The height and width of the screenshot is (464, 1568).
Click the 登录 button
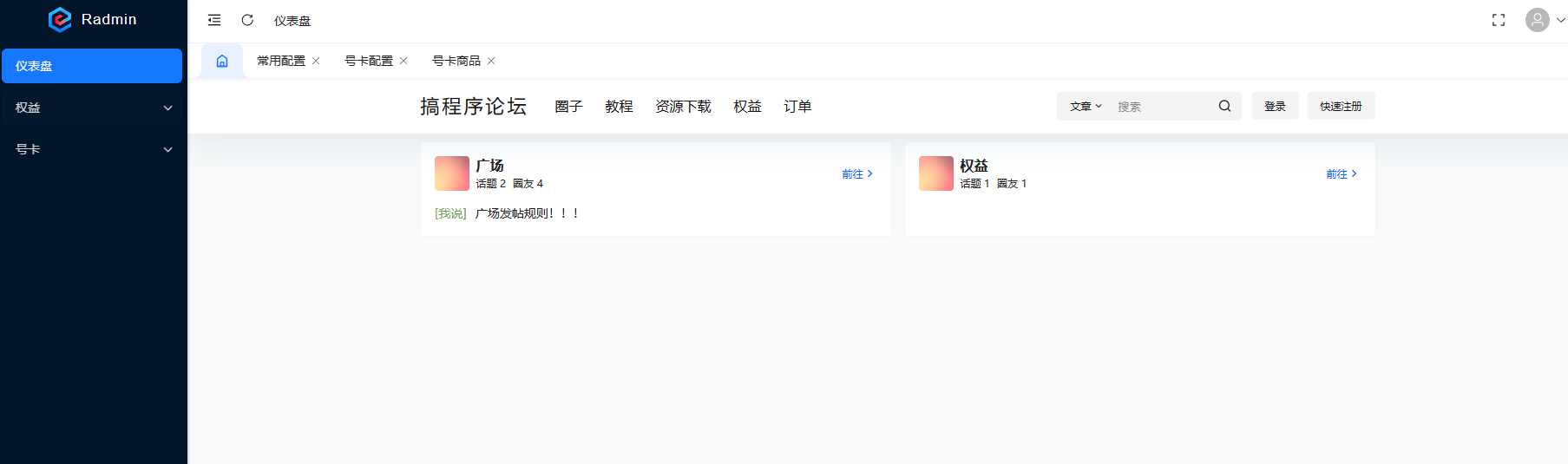tap(1275, 106)
